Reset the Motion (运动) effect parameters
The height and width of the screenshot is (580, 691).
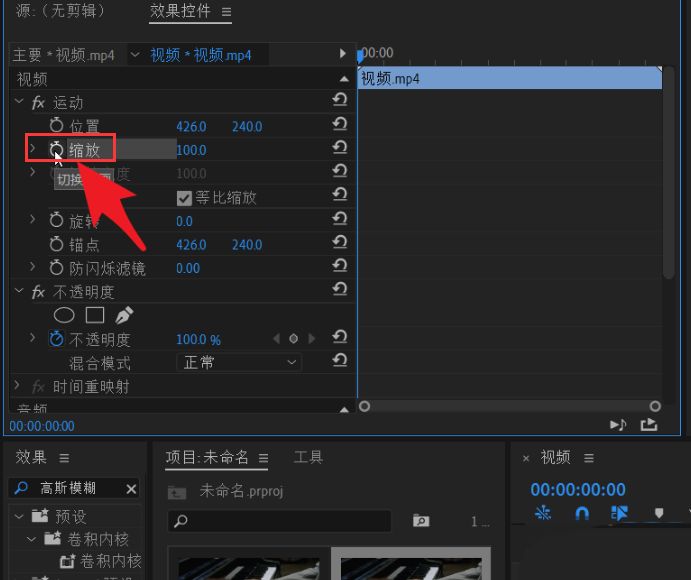click(340, 102)
